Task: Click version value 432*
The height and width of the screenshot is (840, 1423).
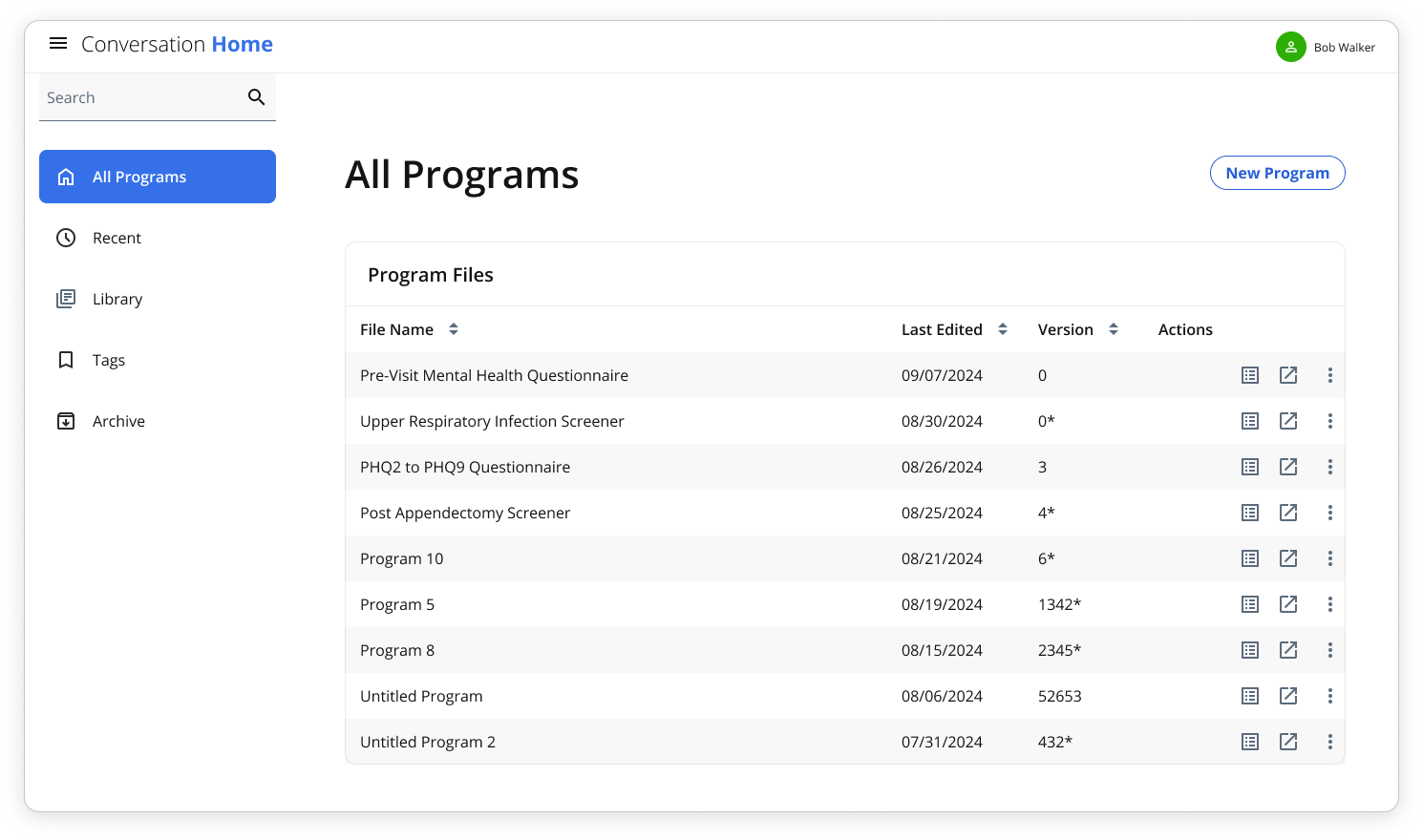Action: 1055,742
